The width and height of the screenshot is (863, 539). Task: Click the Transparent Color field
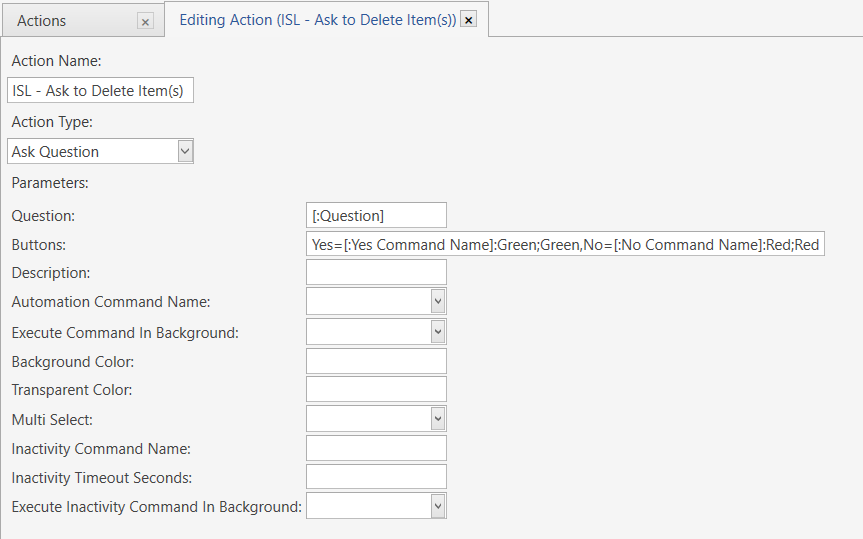(376, 389)
